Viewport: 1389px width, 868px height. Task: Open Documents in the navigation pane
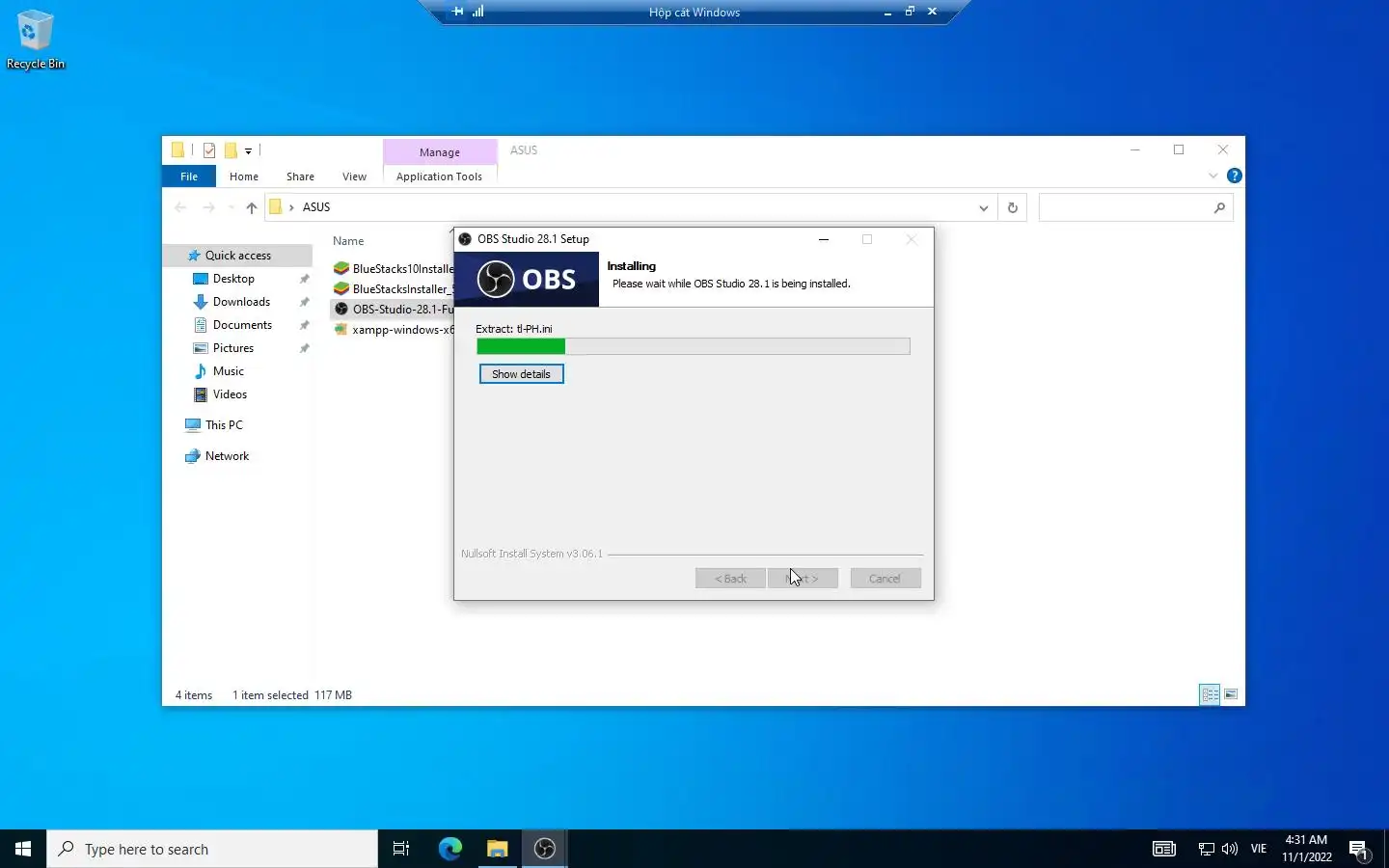point(242,325)
